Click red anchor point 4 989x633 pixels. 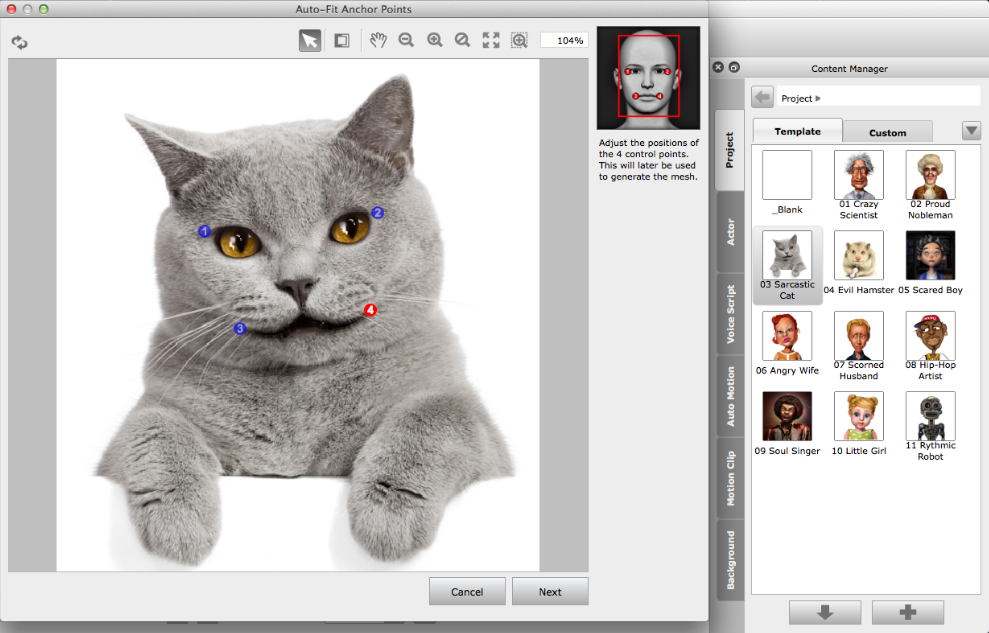point(370,310)
